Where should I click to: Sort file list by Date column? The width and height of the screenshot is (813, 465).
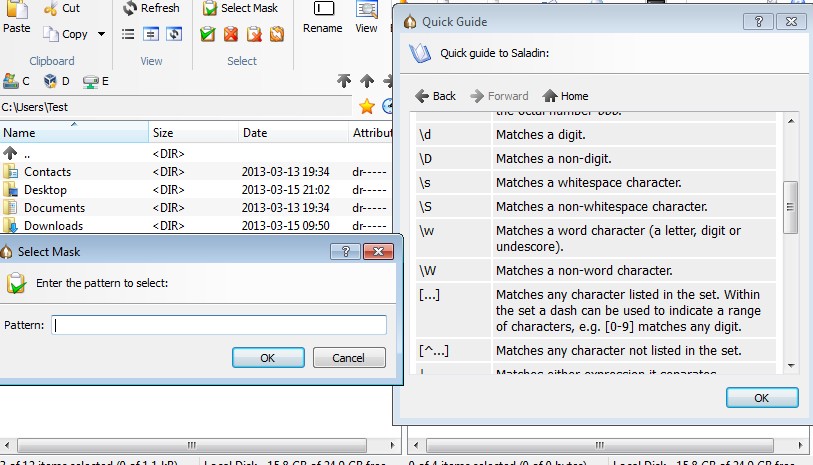click(x=255, y=133)
